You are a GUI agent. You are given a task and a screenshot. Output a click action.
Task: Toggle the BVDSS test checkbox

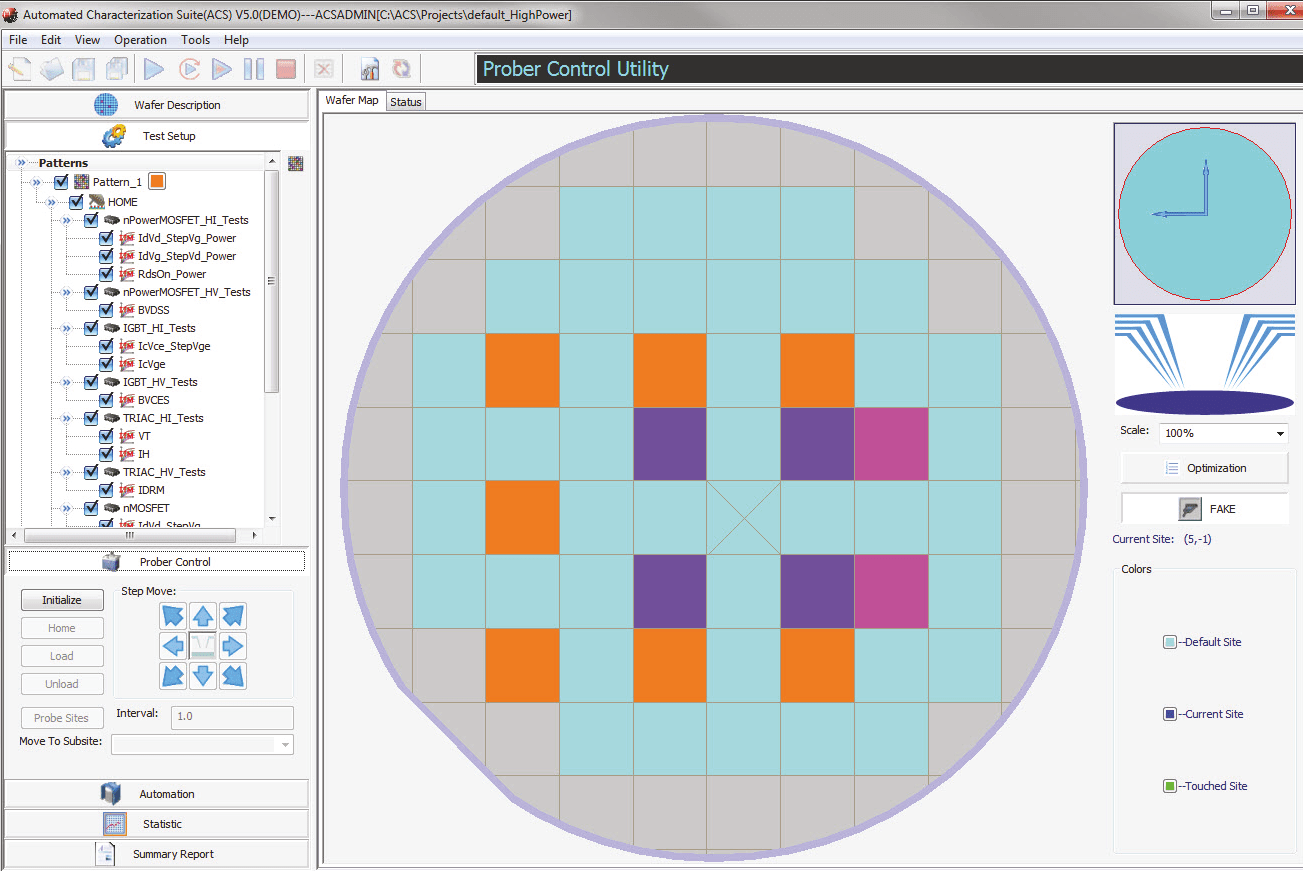(106, 310)
